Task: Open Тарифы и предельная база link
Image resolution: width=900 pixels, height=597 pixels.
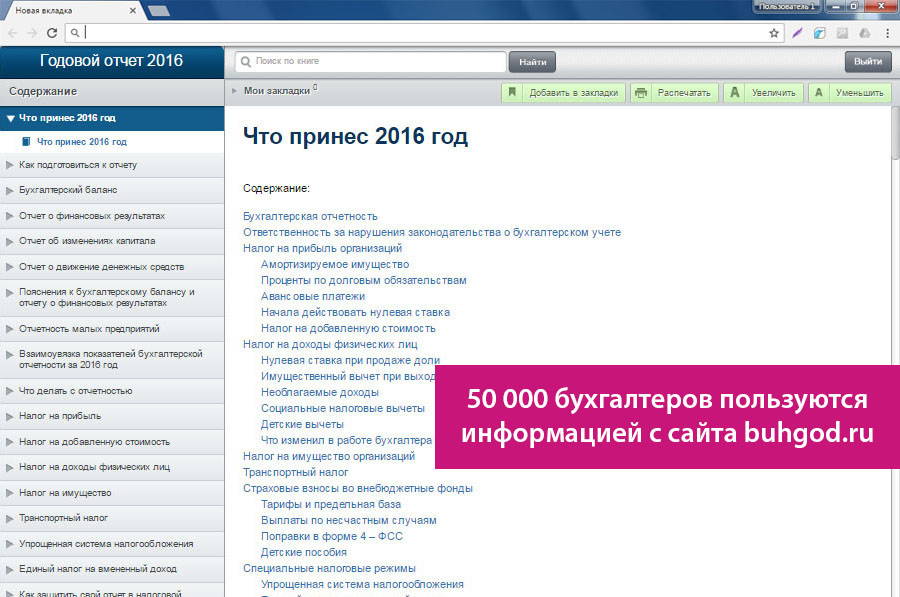Action: click(x=331, y=505)
